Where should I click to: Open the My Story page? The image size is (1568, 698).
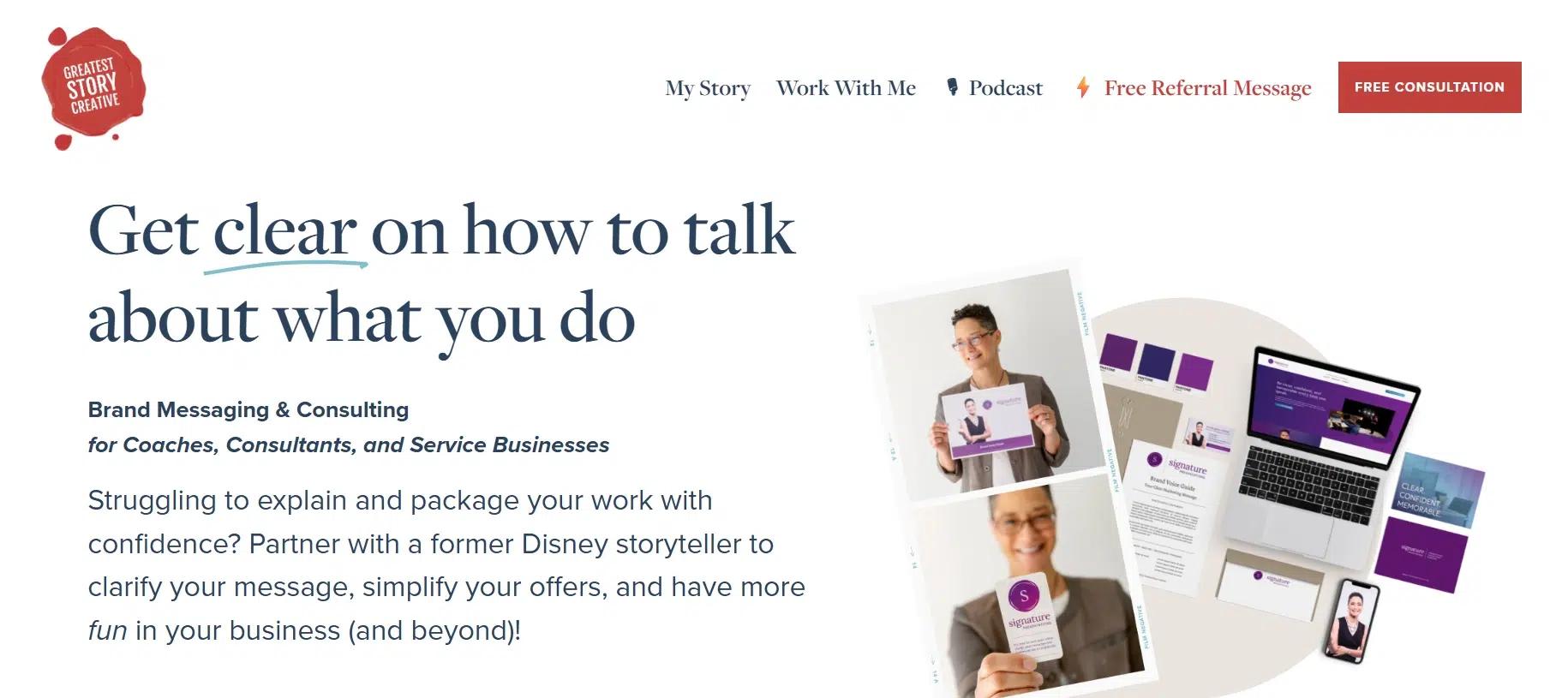point(708,88)
